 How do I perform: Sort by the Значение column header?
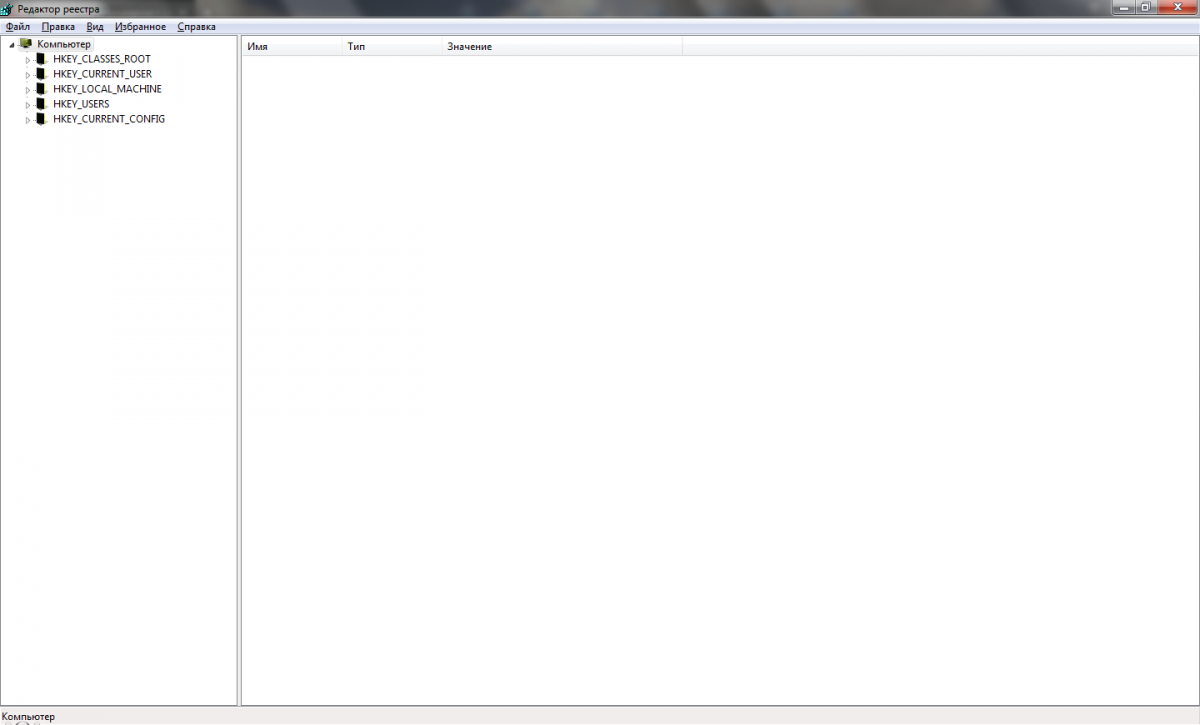pyautogui.click(x=562, y=47)
